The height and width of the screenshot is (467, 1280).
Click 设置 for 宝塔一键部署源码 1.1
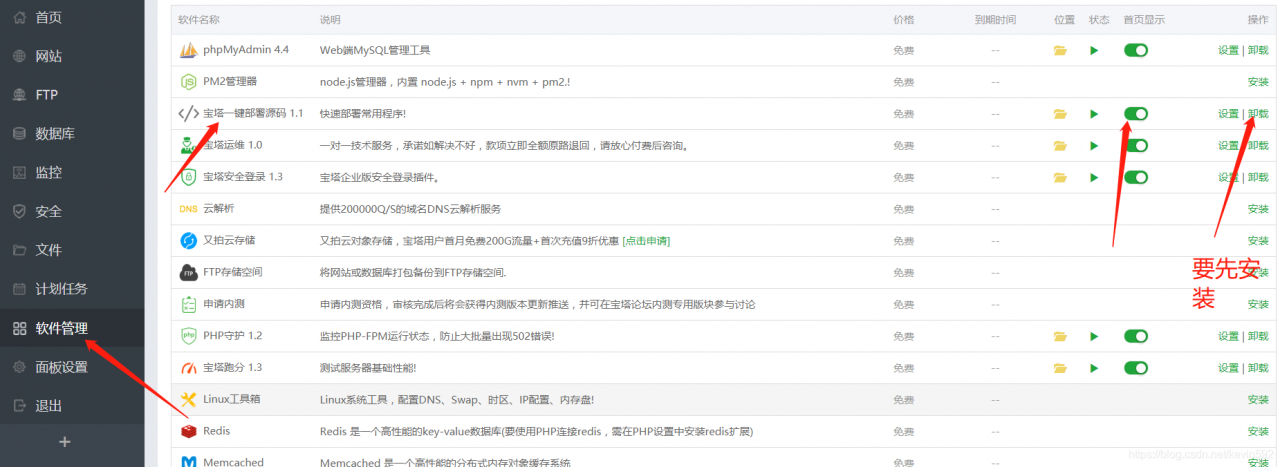coord(1228,114)
